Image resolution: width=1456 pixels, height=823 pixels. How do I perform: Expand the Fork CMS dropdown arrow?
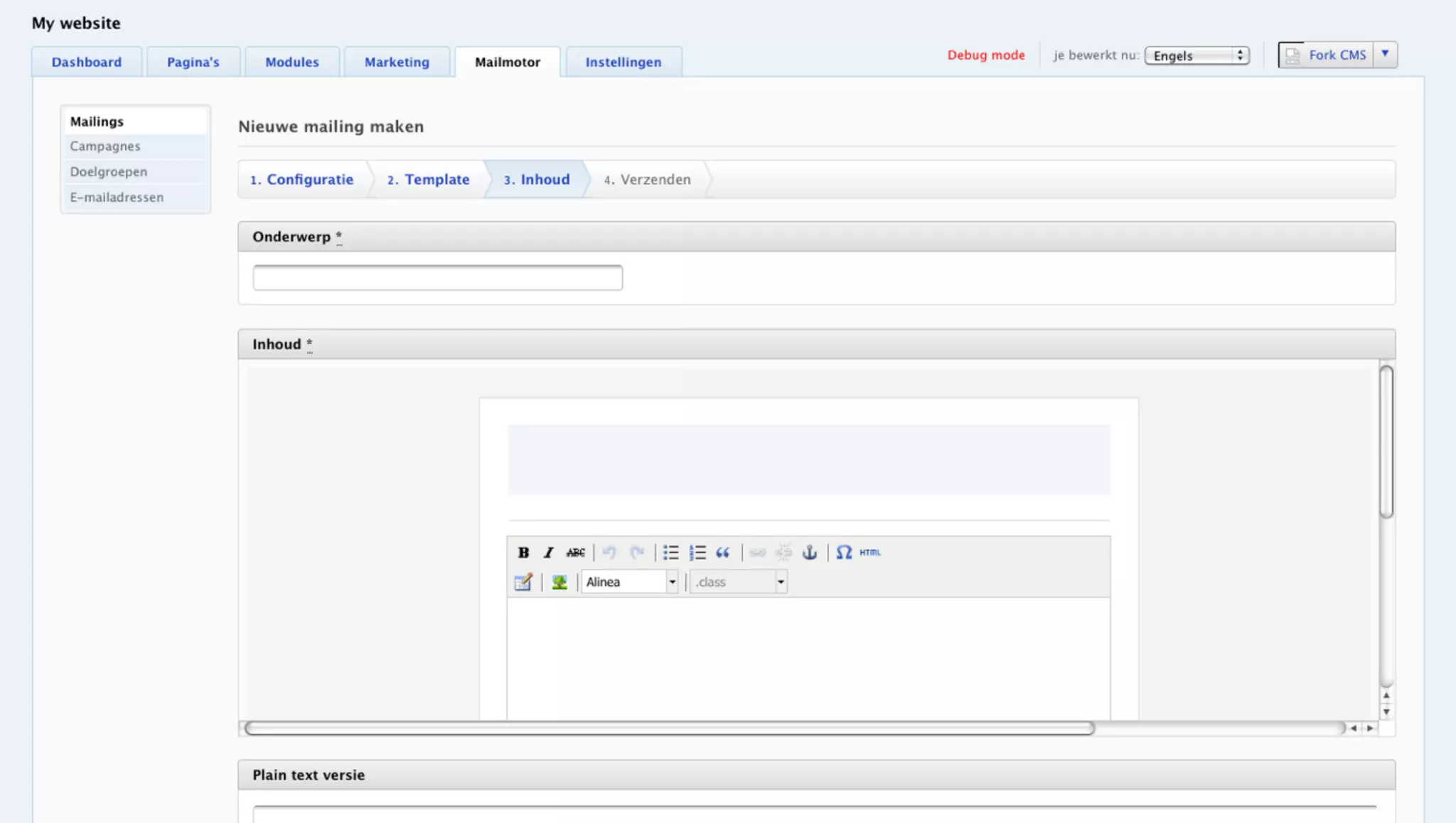click(1385, 54)
